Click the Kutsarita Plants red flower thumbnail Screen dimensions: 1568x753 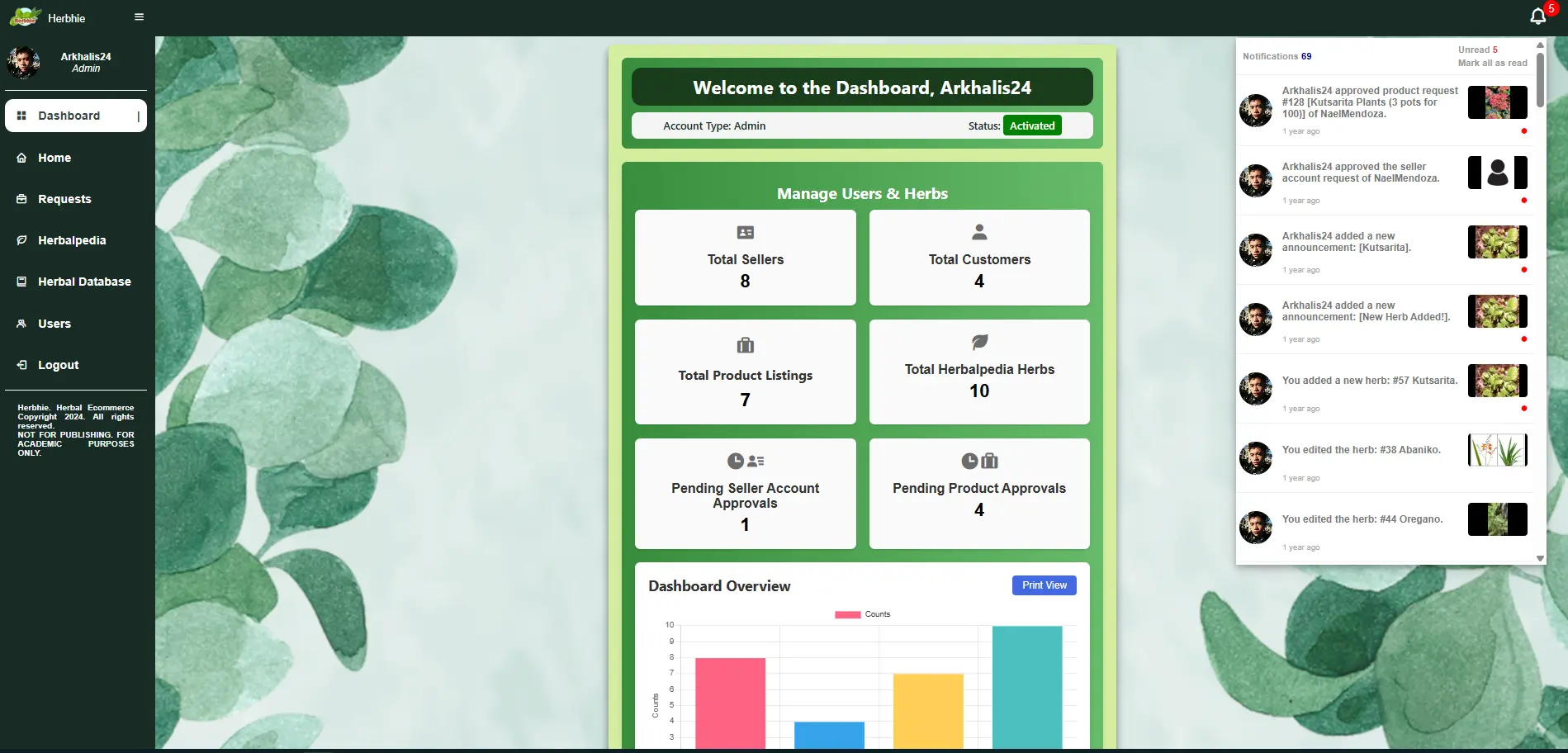(1497, 103)
